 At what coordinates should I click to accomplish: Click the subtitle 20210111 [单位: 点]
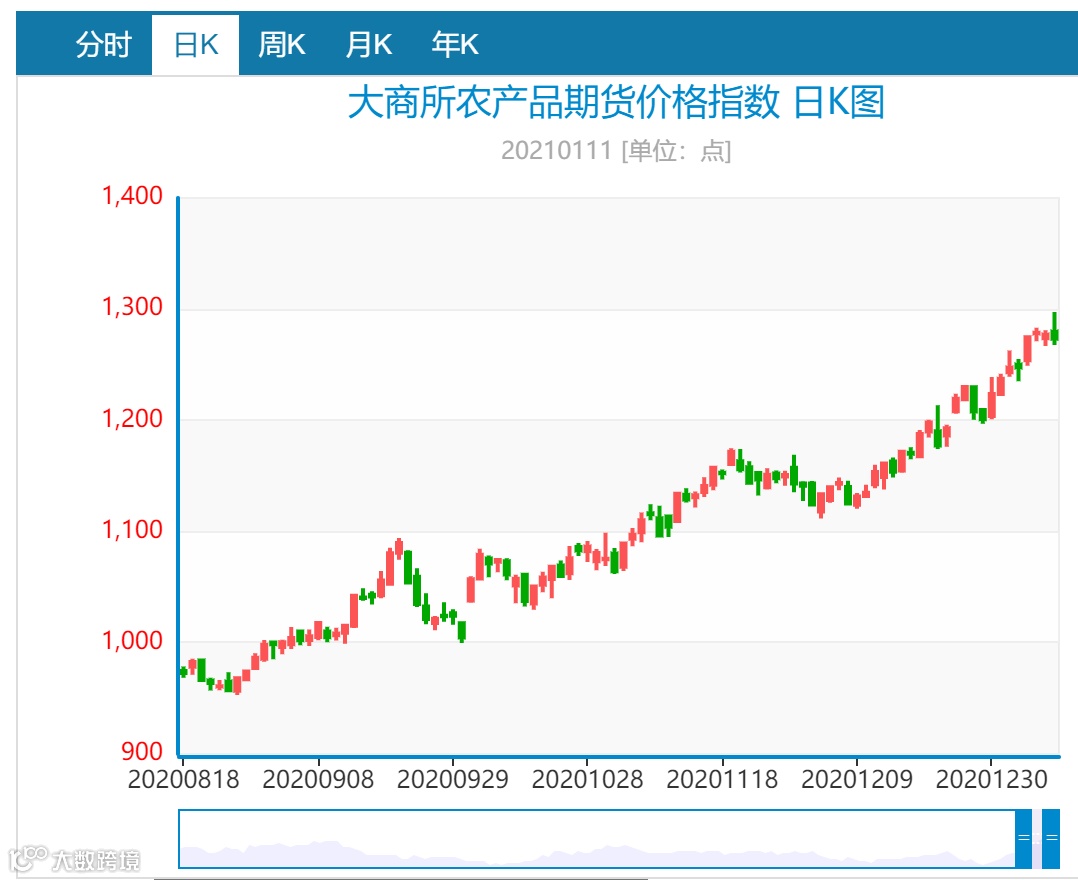coord(616,150)
